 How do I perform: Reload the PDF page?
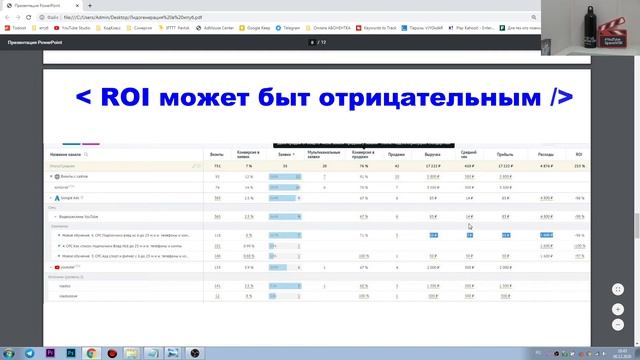tap(29, 17)
